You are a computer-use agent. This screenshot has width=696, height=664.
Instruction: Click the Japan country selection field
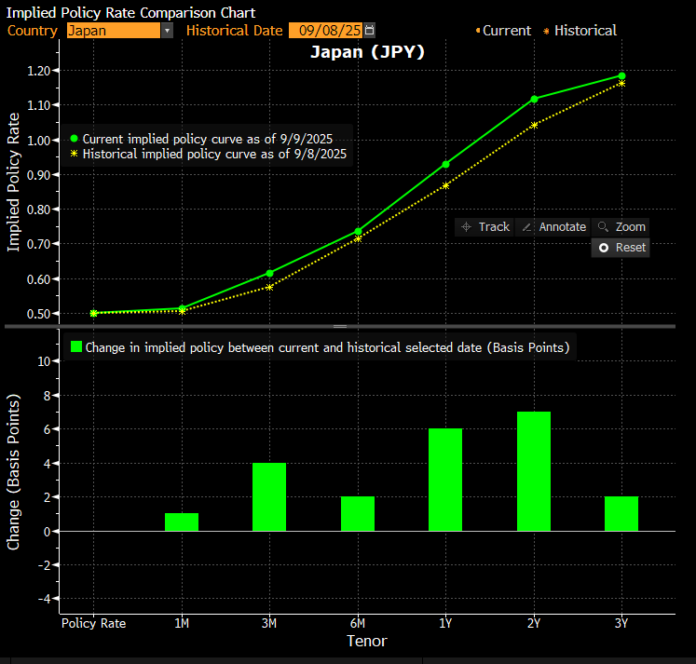pyautogui.click(x=114, y=31)
